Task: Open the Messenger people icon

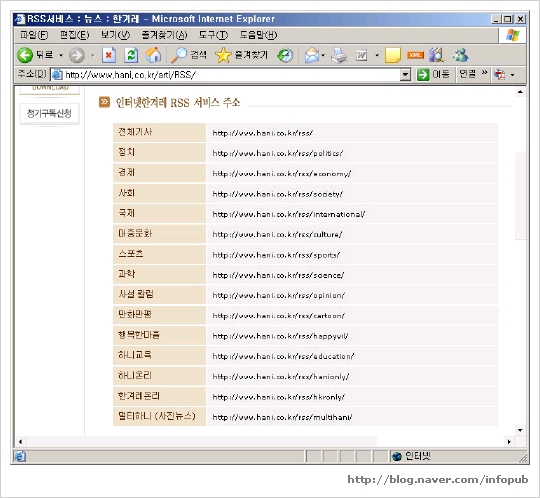Action: tap(461, 55)
